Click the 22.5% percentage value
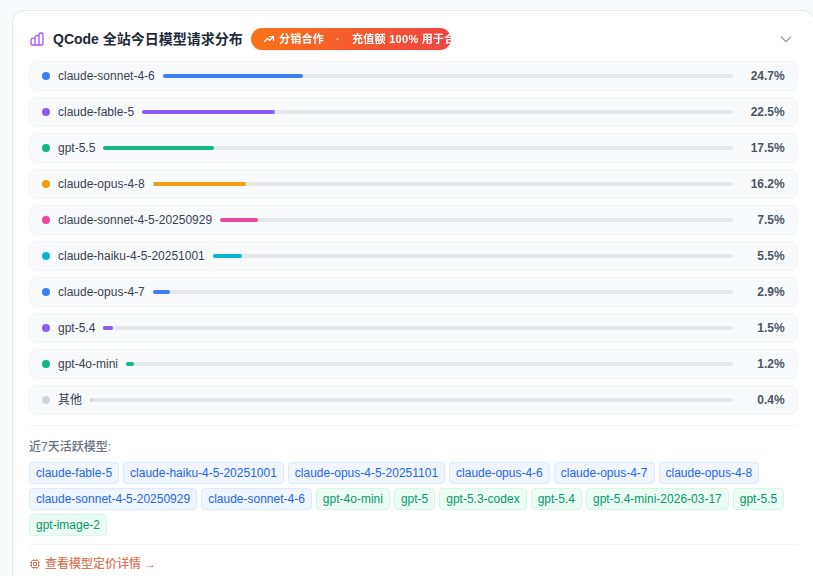This screenshot has width=813, height=576. point(767,112)
